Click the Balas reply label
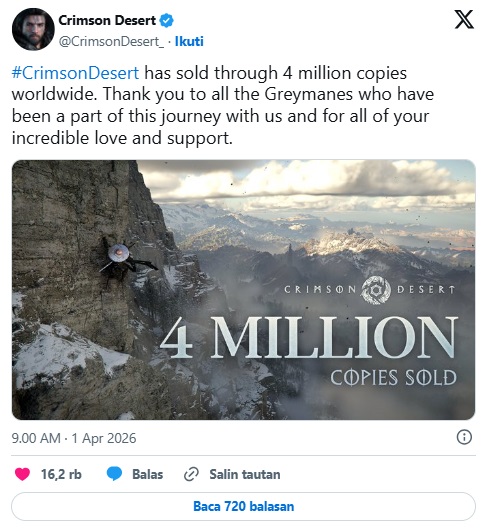Image resolution: width=487 pixels, height=532 pixels. pyautogui.click(x=148, y=474)
